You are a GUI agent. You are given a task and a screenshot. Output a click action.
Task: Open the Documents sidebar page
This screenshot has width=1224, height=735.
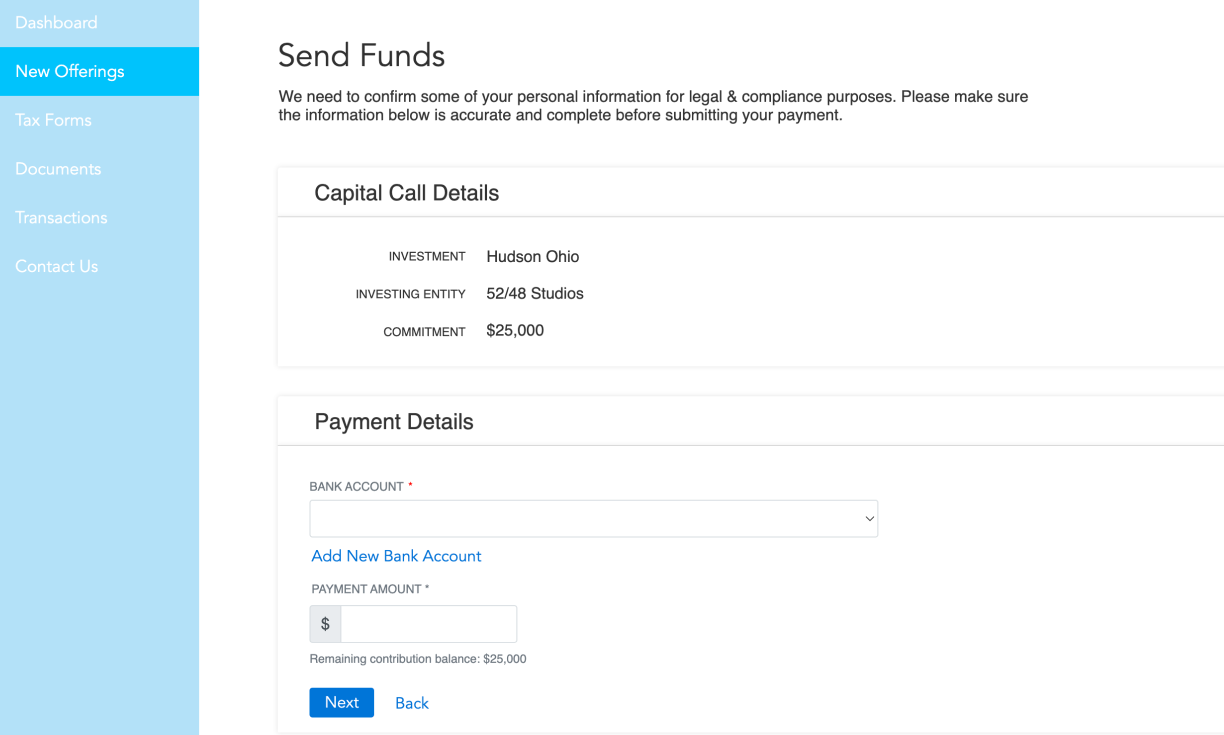pyautogui.click(x=58, y=169)
